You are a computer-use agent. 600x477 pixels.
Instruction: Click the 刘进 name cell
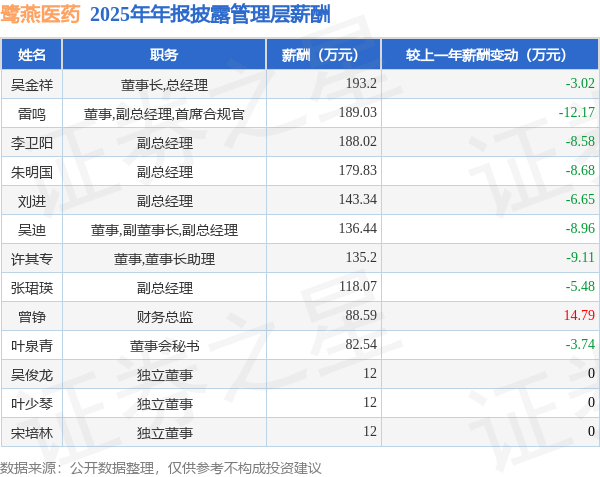point(31,201)
